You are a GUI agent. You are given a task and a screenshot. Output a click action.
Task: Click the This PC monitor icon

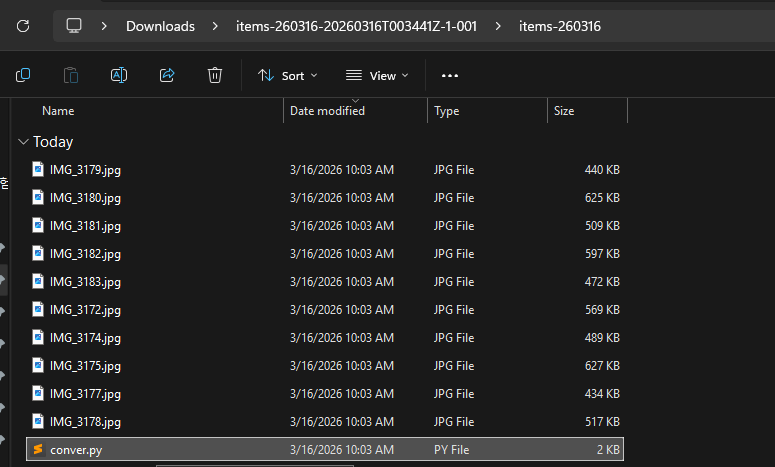[74, 26]
